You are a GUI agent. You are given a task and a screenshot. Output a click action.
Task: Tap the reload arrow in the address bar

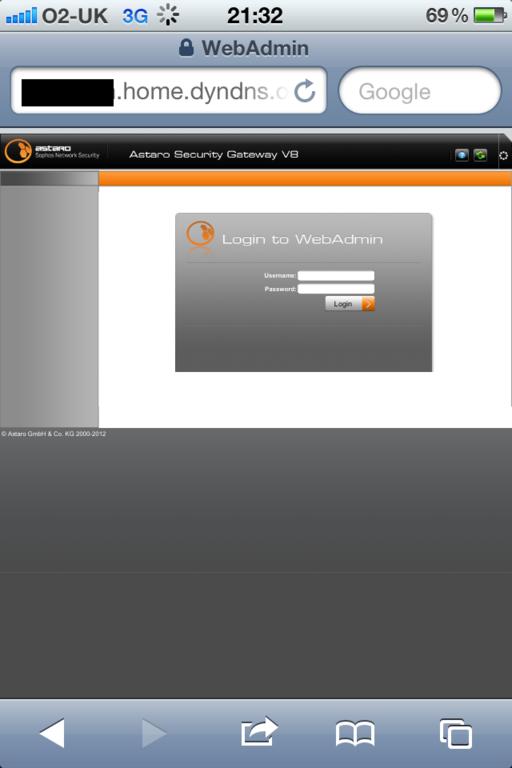coord(304,91)
